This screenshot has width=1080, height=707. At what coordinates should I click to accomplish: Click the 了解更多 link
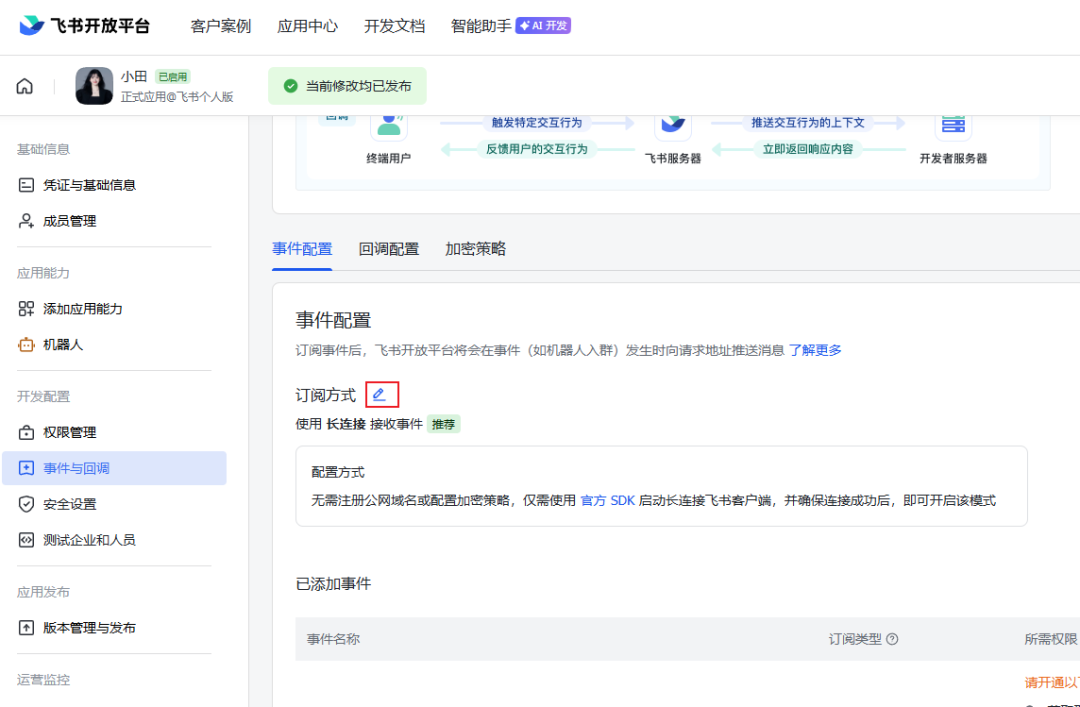(815, 350)
